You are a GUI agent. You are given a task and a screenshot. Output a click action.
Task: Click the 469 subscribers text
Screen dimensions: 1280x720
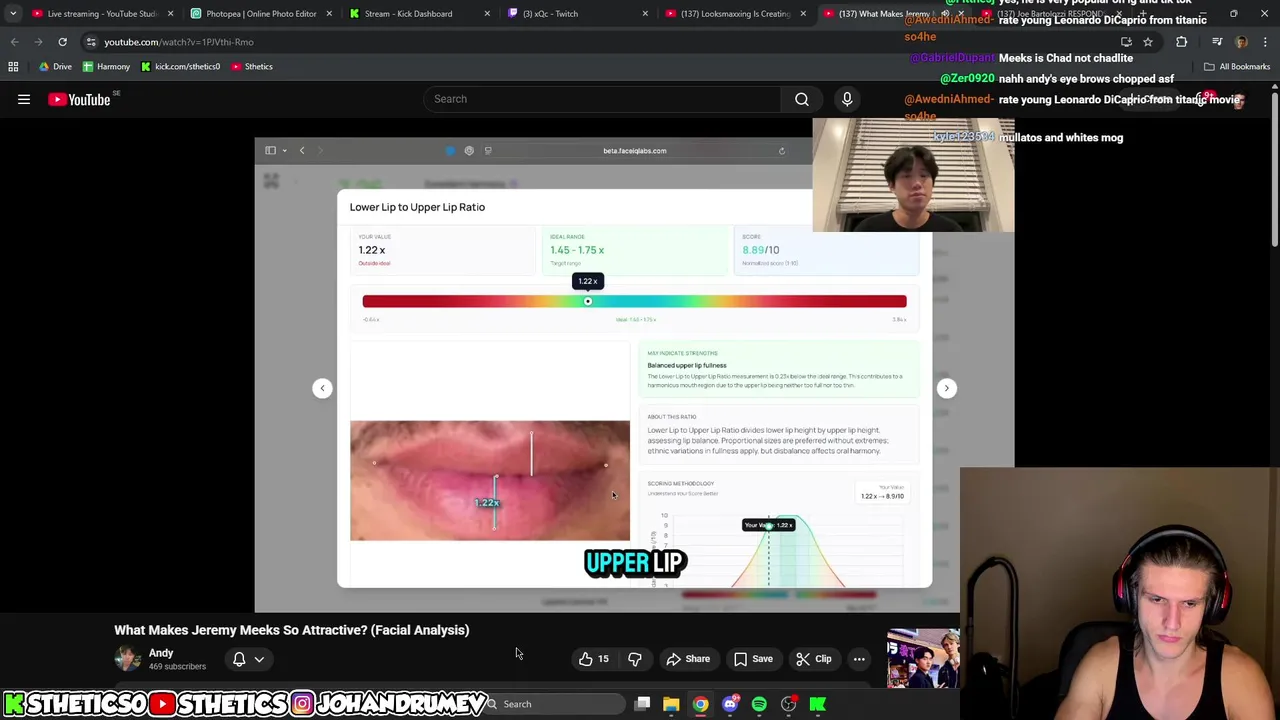[177, 667]
